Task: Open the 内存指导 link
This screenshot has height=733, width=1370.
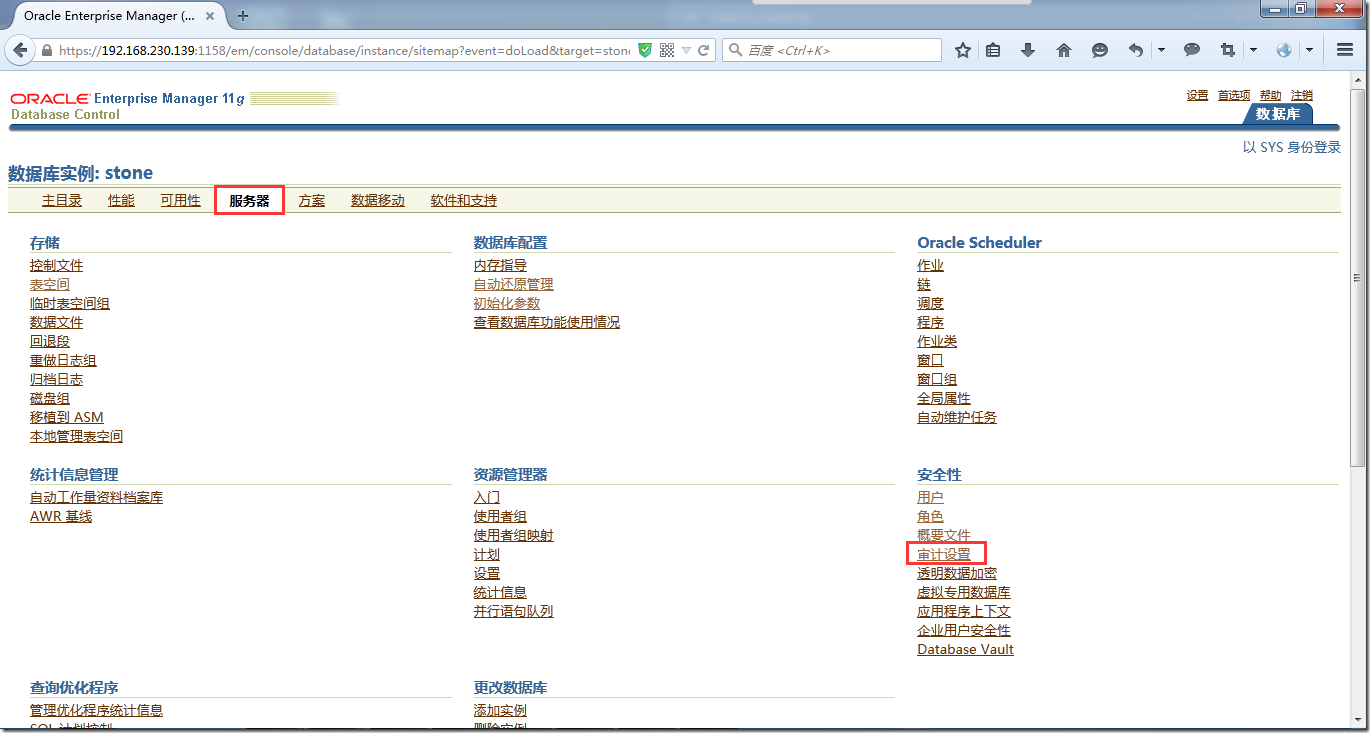Action: pyautogui.click(x=500, y=265)
